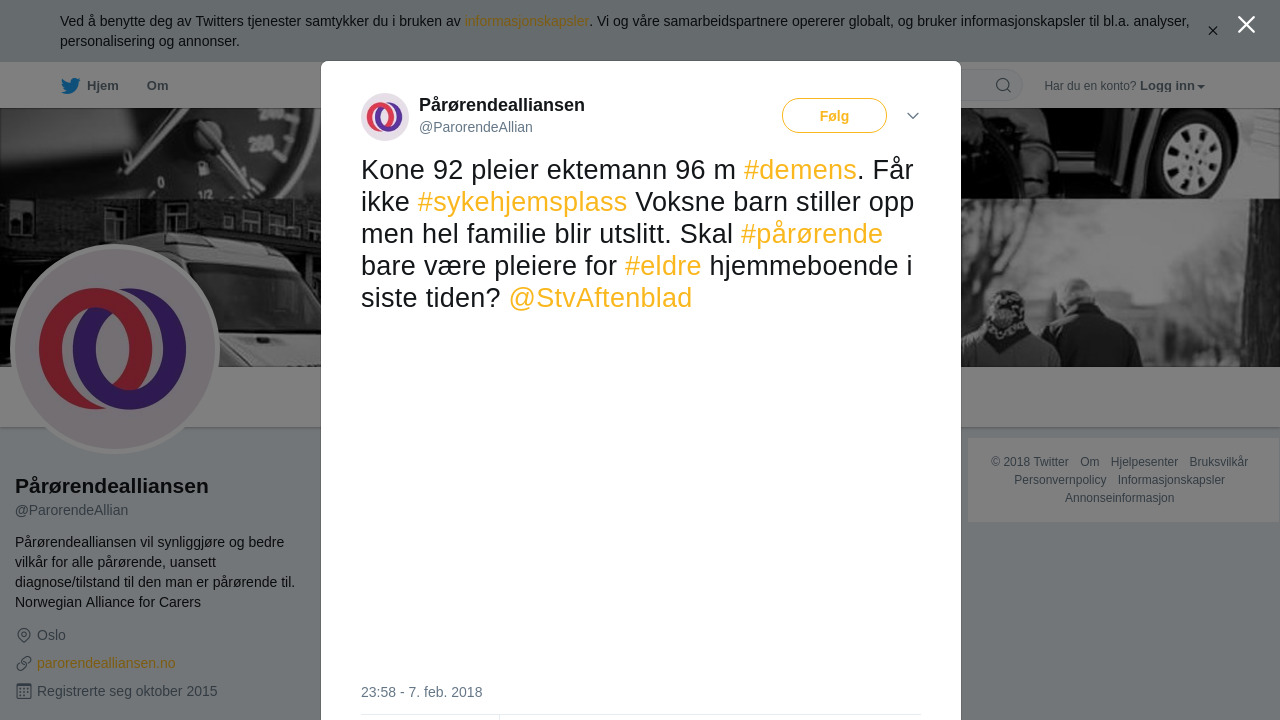
Task: Select Hjem in the top navigation
Action: click(103, 86)
